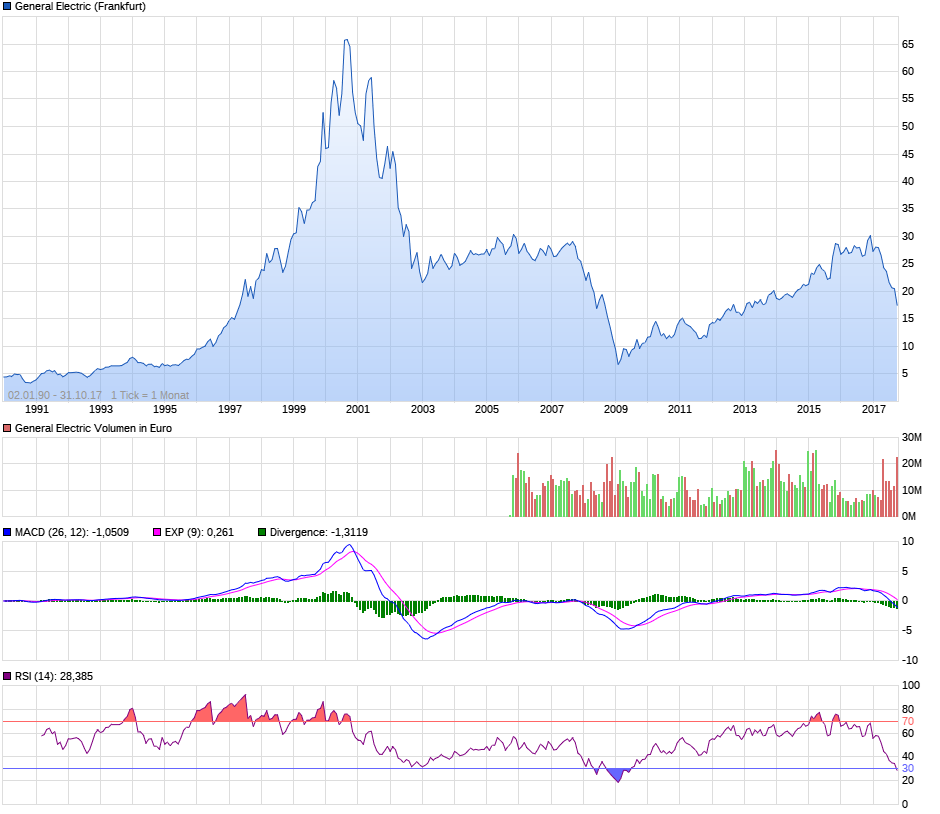Click the blue General Electric (Frankfurt) legend icon
The image size is (940, 814).
tap(8, 6)
